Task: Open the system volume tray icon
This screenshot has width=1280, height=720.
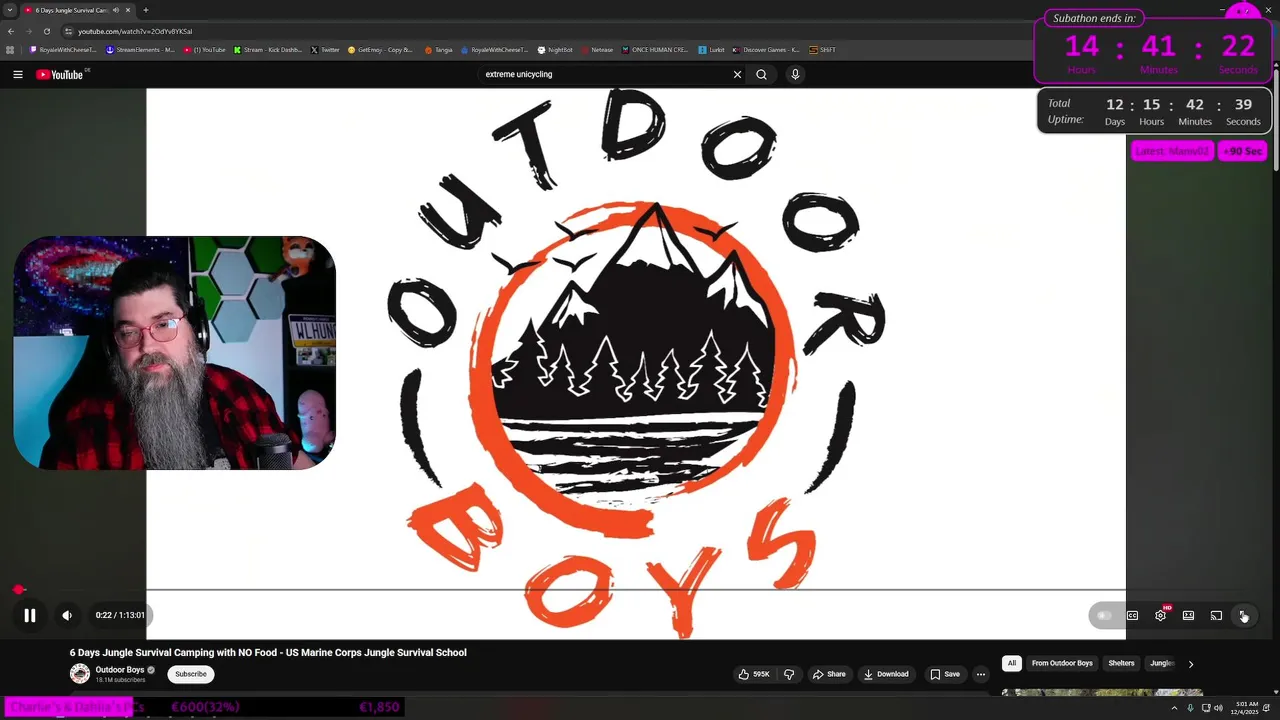Action: 1218,708
